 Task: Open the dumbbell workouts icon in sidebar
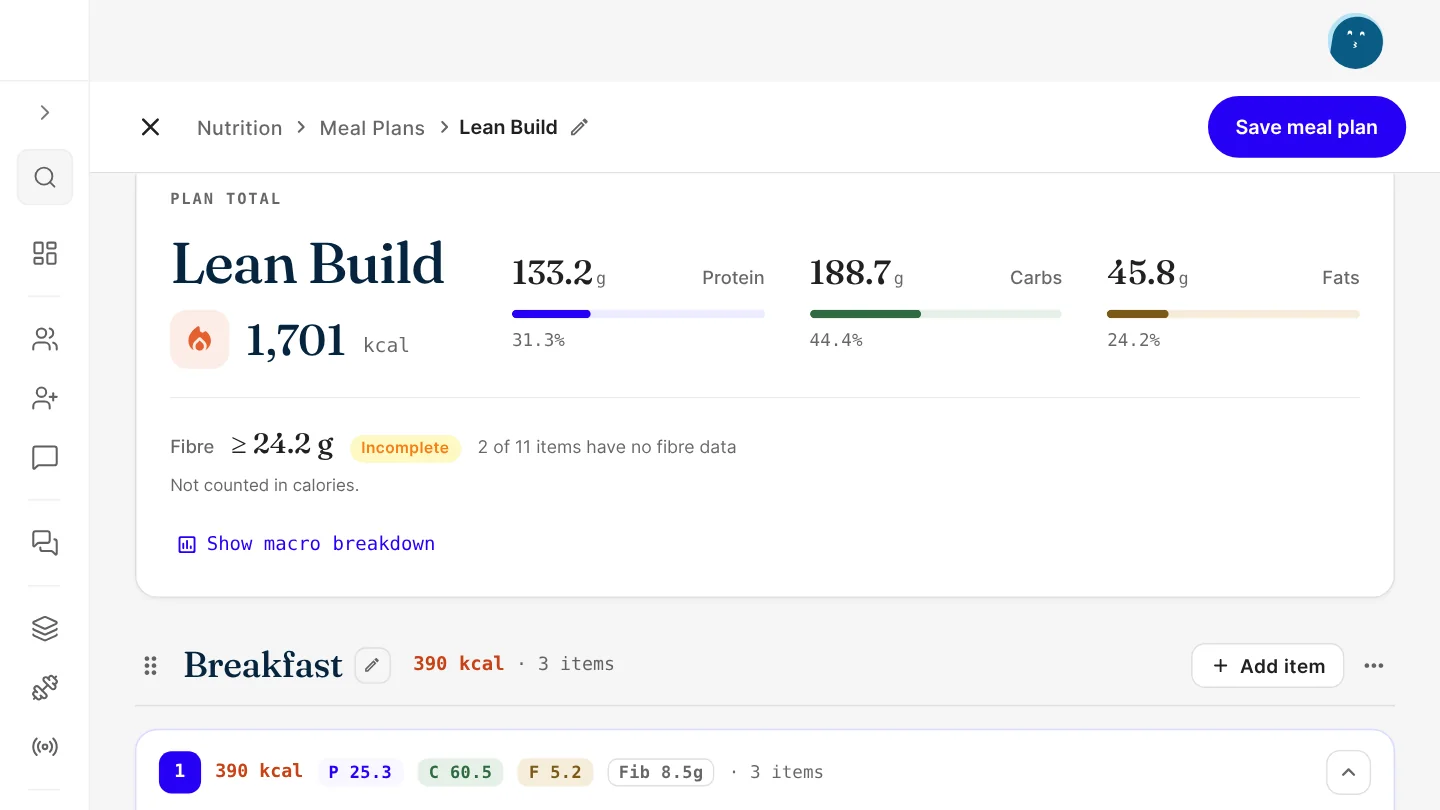pos(45,687)
